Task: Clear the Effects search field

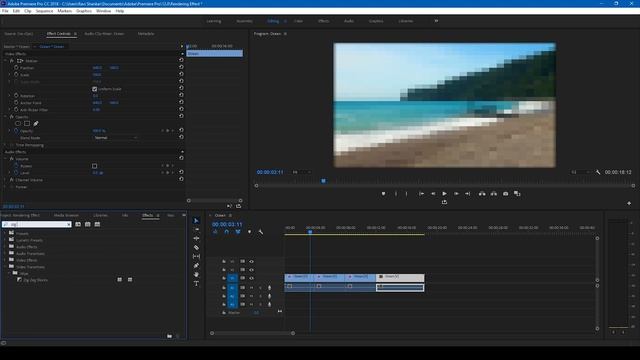Action: [68, 224]
